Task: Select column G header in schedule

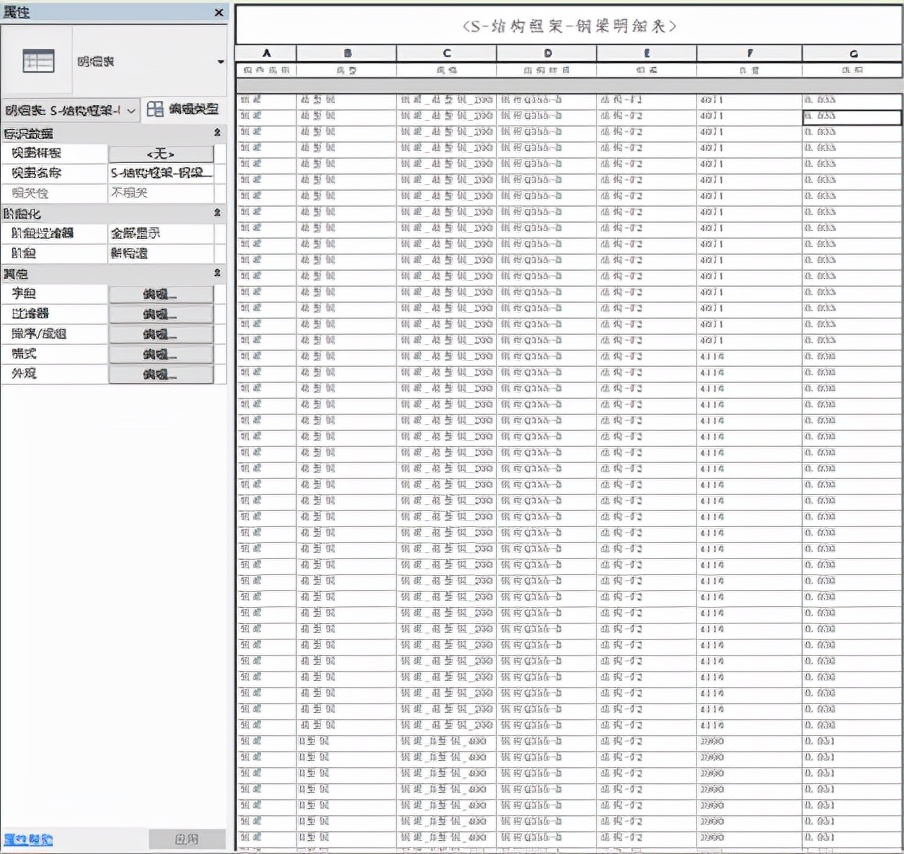Action: (x=852, y=53)
